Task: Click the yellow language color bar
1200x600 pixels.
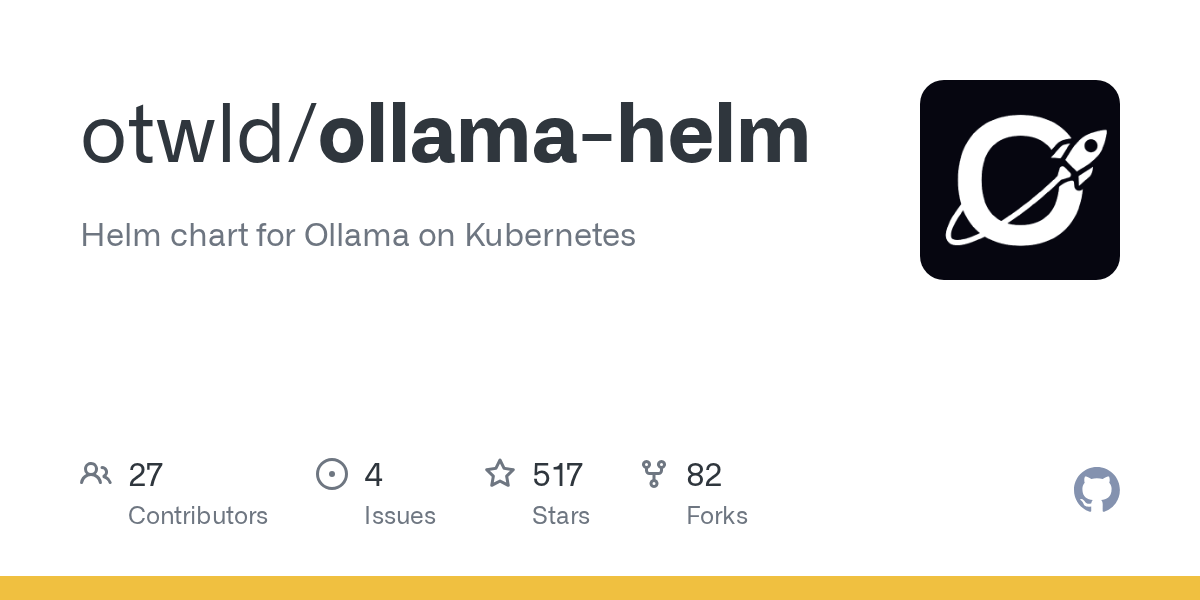Action: tap(600, 588)
